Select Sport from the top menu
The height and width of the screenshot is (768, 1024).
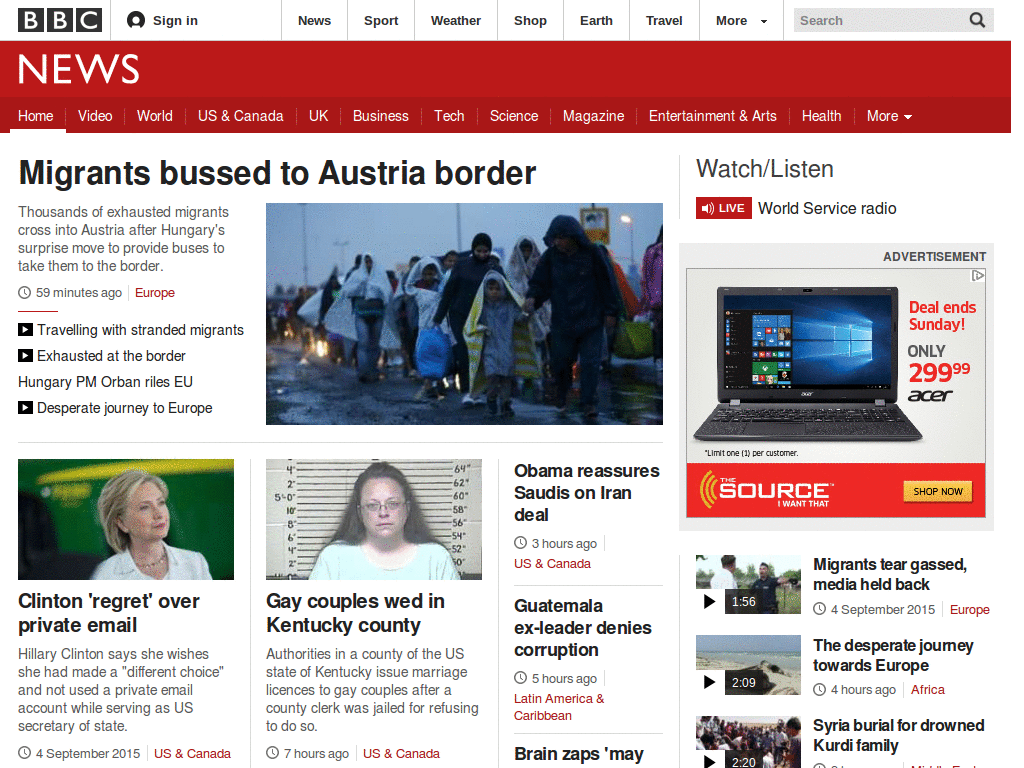click(x=381, y=20)
